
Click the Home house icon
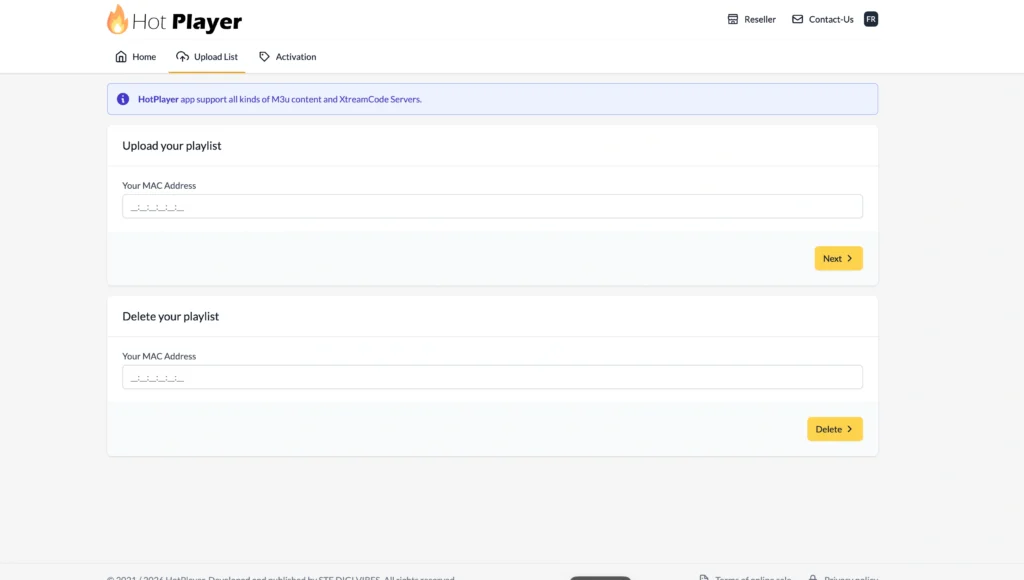121,57
